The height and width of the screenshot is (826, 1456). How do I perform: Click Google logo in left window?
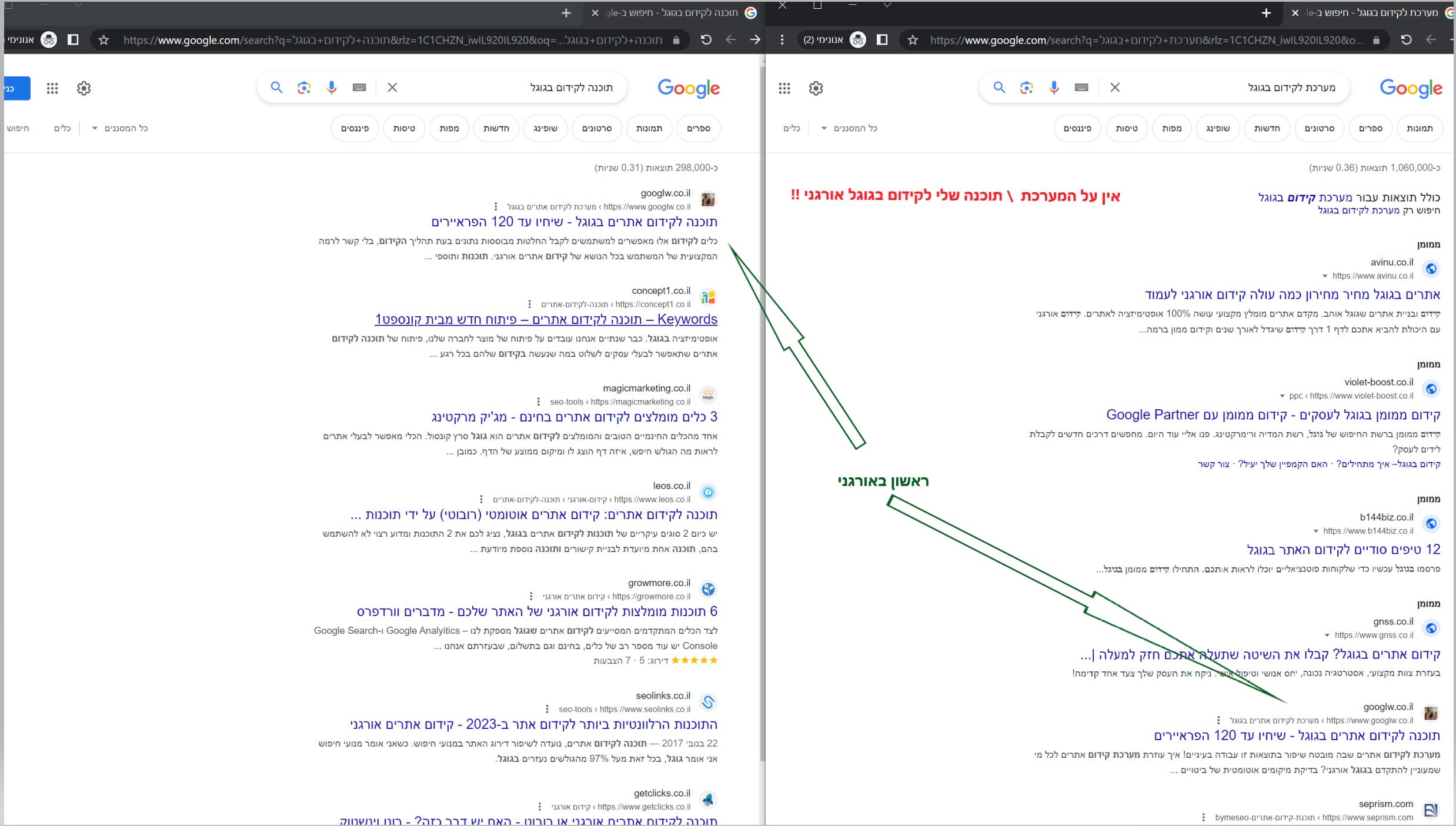point(689,88)
